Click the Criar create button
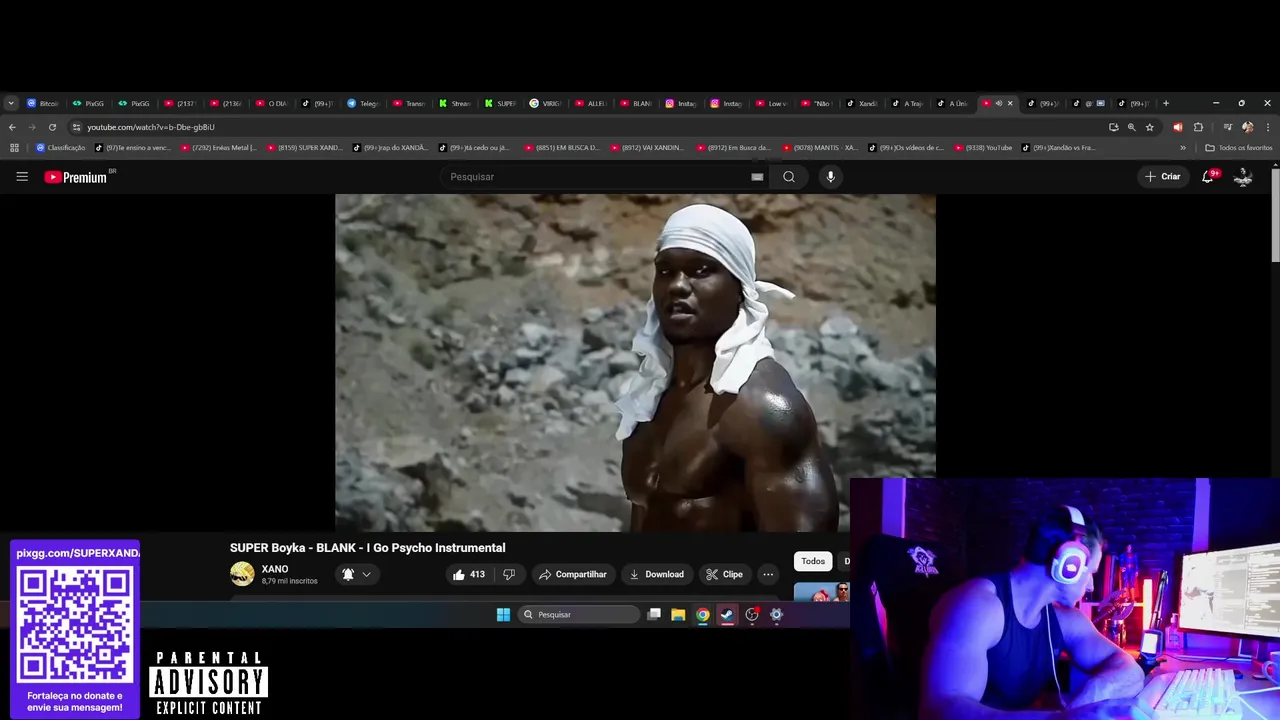1280x720 pixels. (1163, 177)
